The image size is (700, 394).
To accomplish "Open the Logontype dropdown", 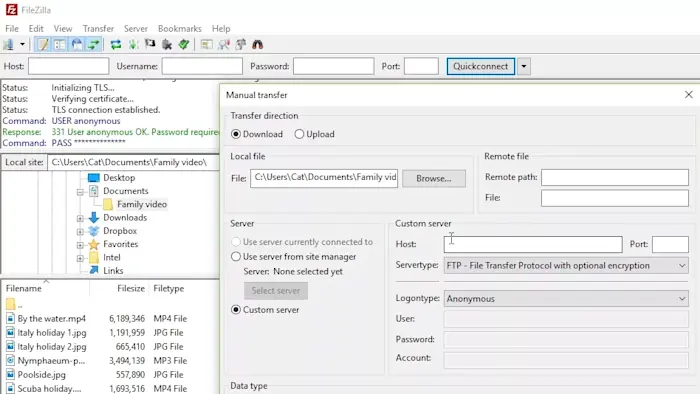I will [566, 299].
